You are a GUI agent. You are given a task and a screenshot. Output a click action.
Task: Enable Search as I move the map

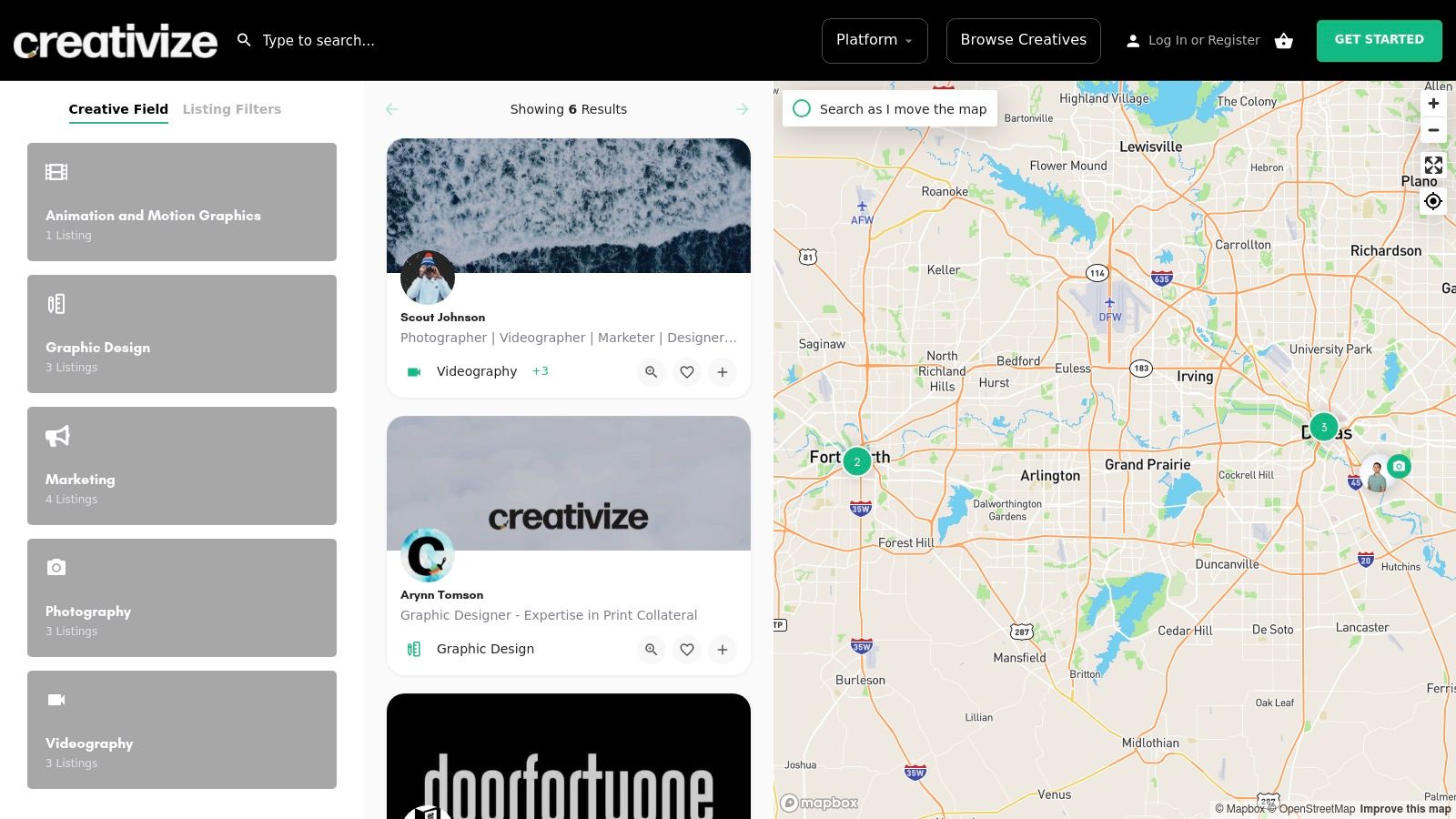(x=801, y=108)
